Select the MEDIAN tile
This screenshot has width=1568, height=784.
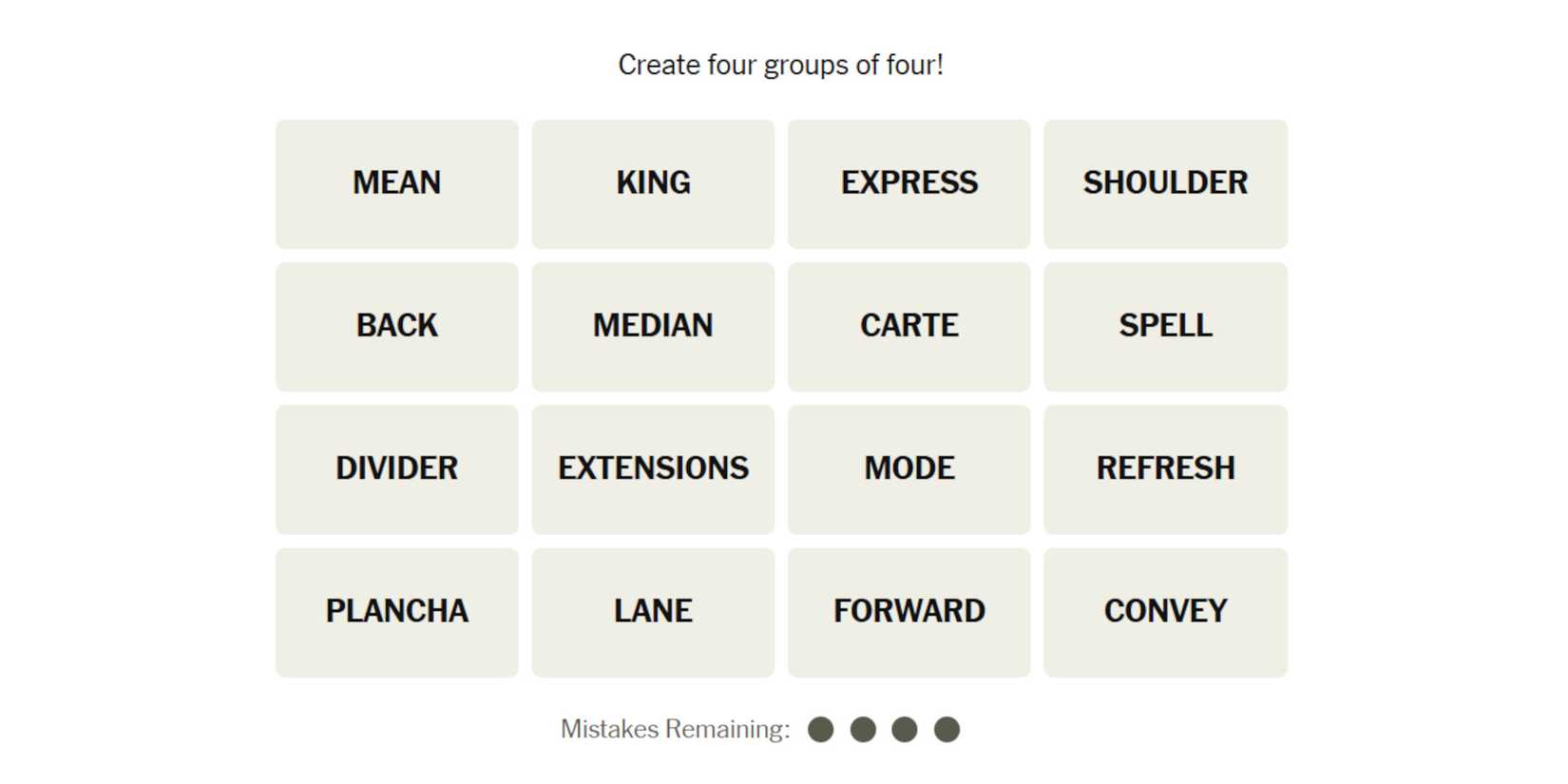click(x=653, y=326)
